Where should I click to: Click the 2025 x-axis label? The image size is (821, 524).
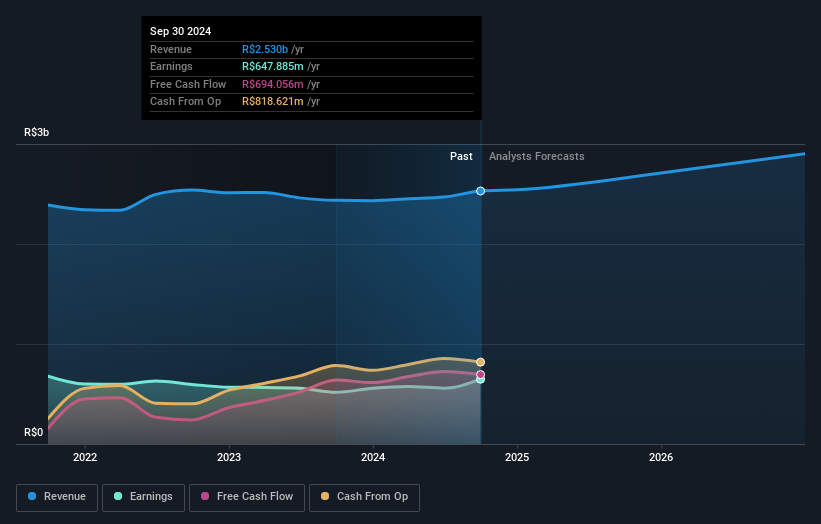click(x=517, y=458)
